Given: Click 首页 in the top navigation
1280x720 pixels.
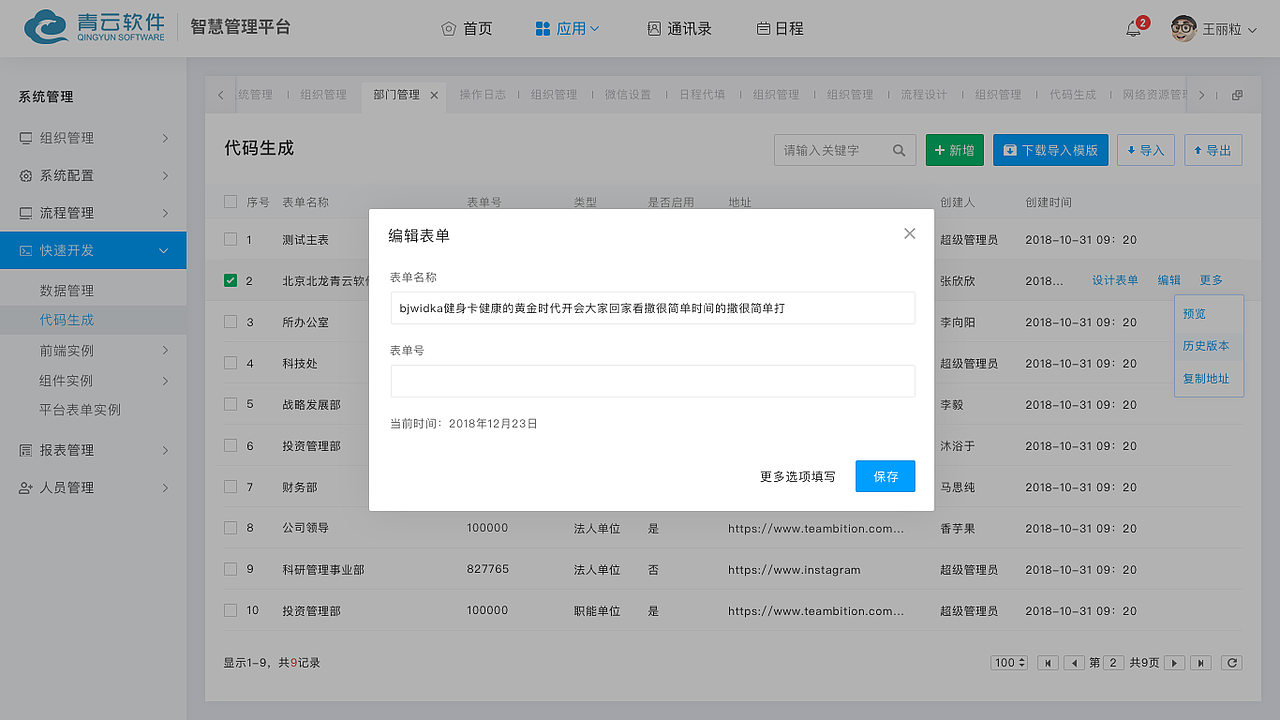Looking at the screenshot, I should [467, 29].
